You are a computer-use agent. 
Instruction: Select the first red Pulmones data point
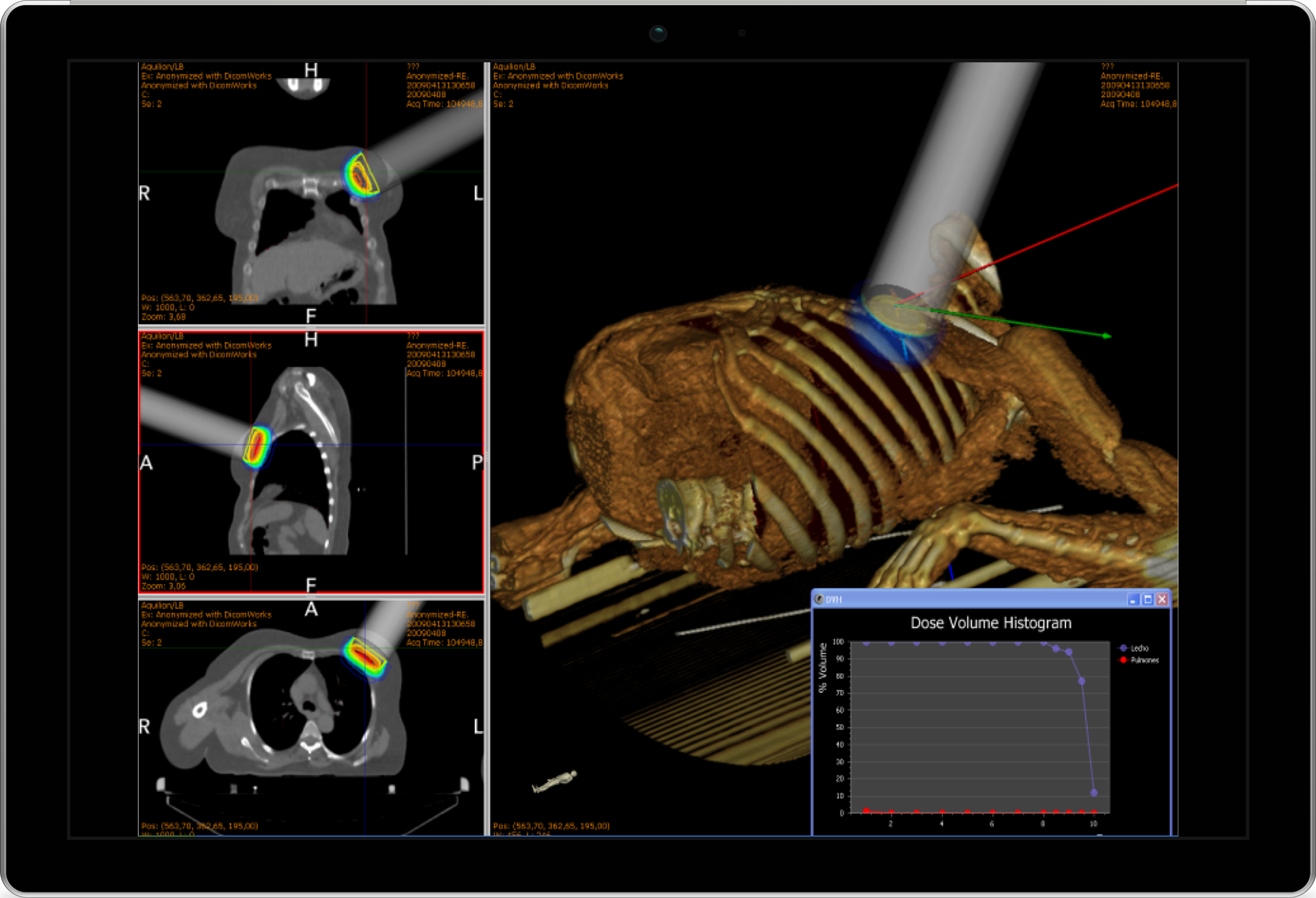click(866, 811)
